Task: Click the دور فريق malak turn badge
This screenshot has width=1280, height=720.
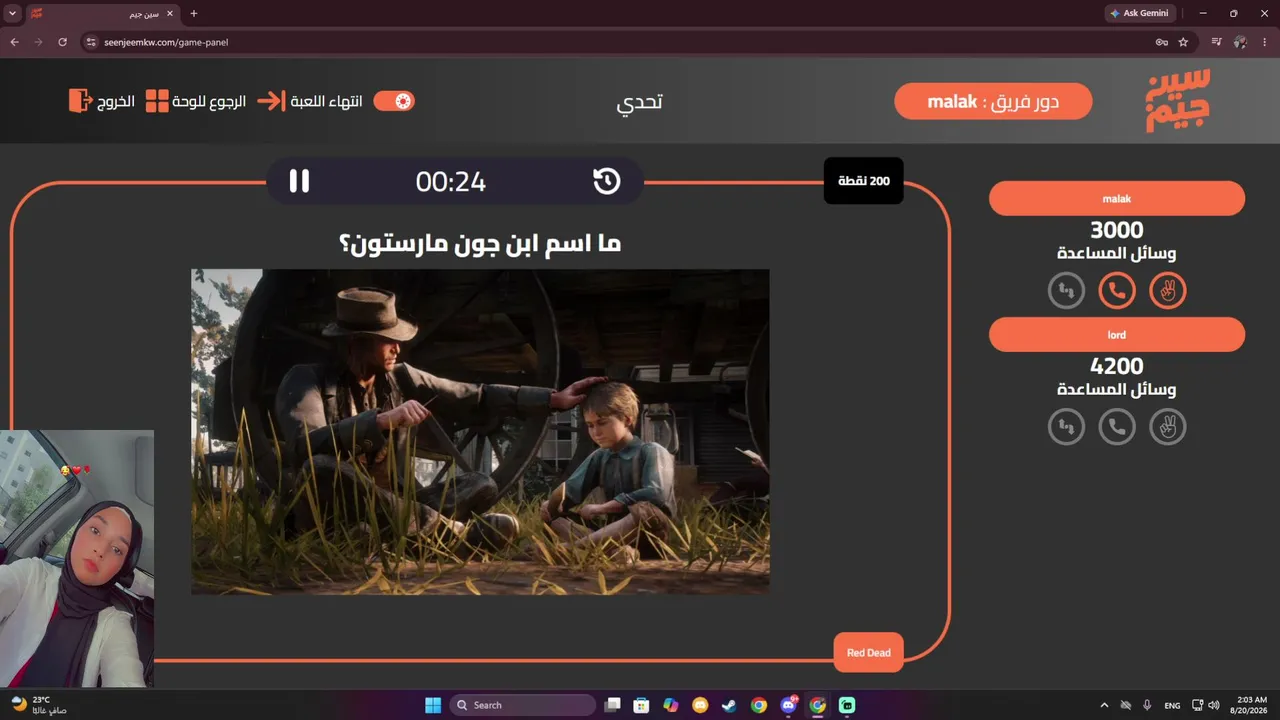Action: (993, 102)
